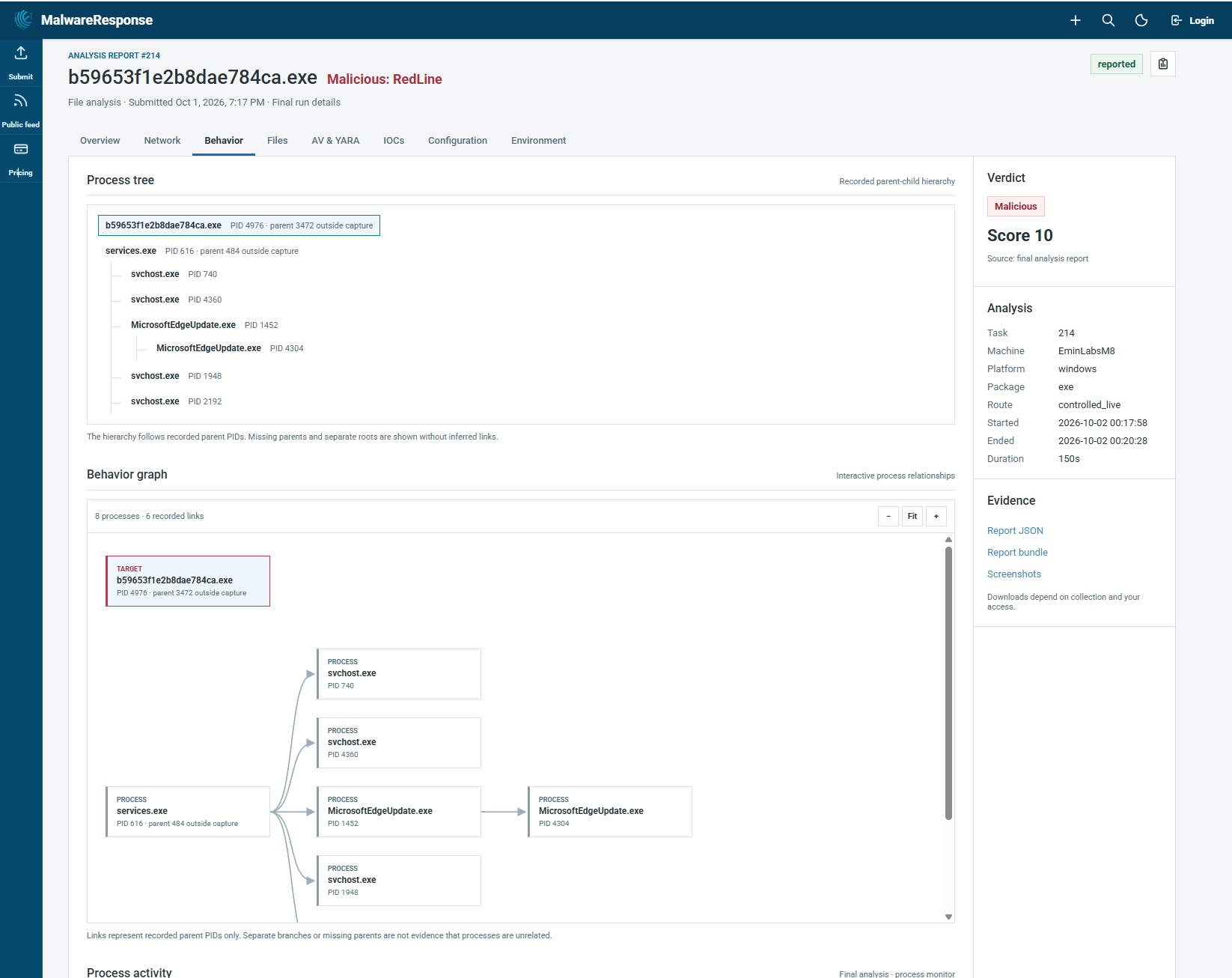Open the AV & YARA tab

click(335, 141)
